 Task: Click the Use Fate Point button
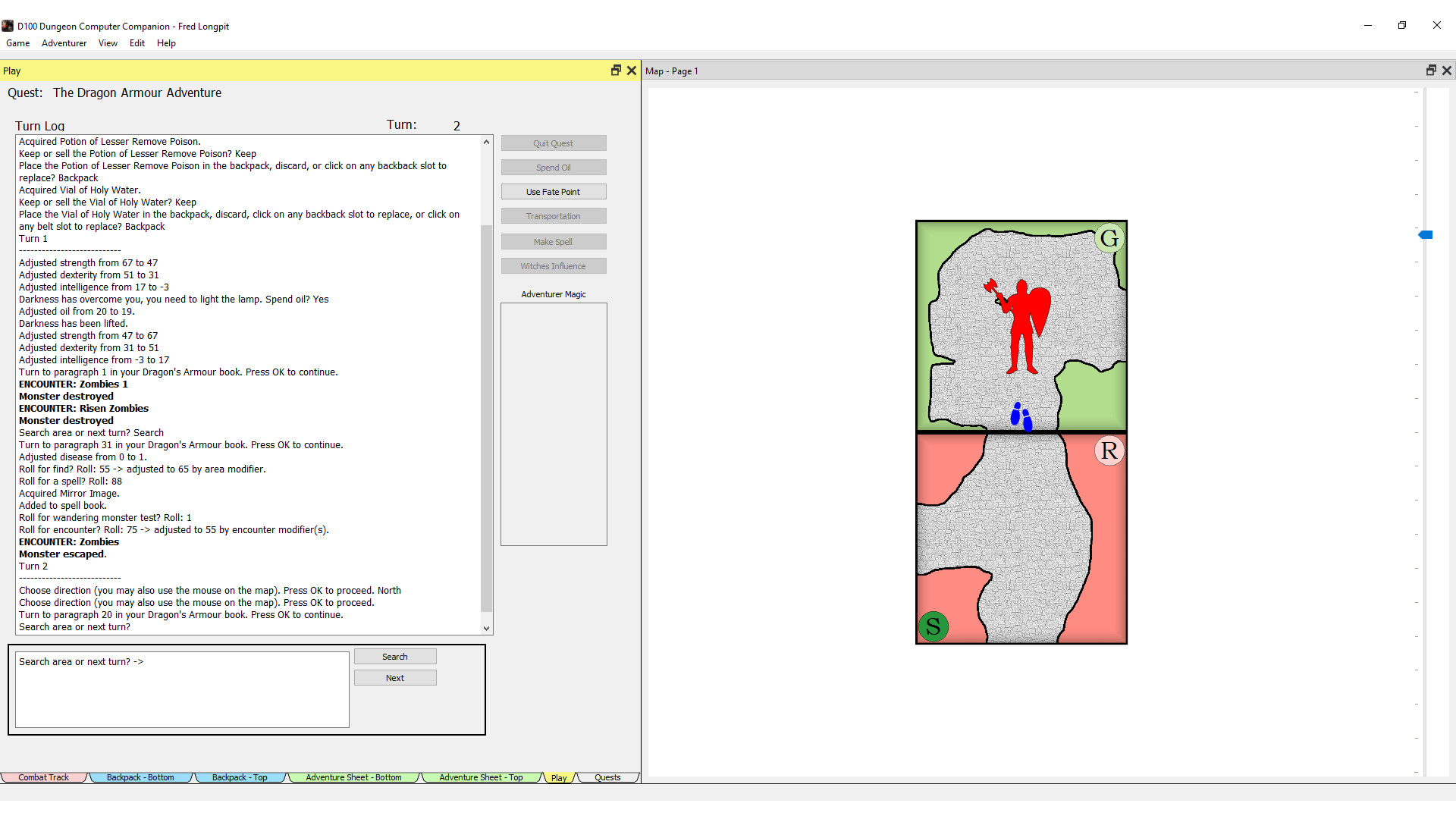coord(553,191)
